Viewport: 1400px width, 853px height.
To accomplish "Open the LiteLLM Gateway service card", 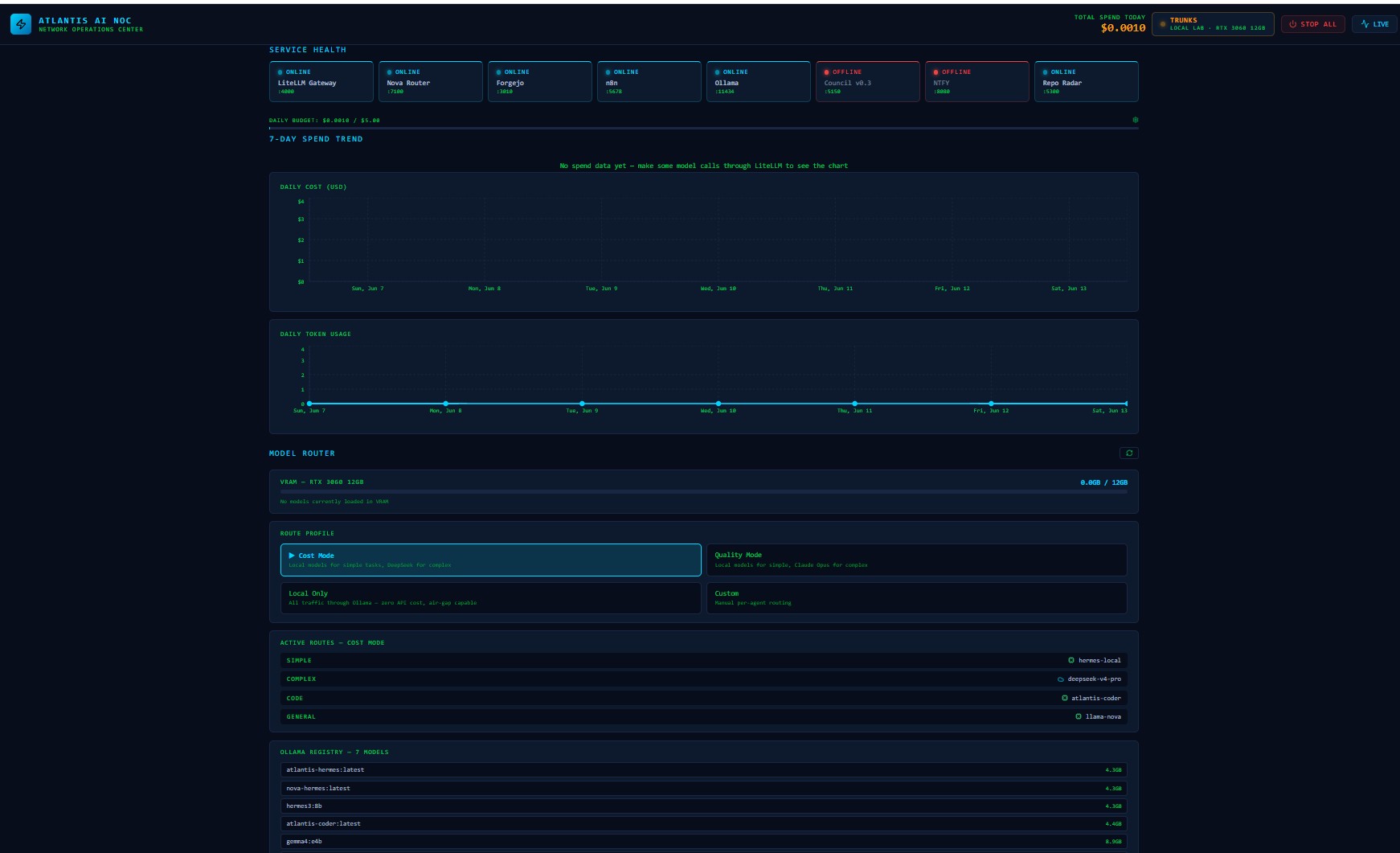I will click(321, 81).
